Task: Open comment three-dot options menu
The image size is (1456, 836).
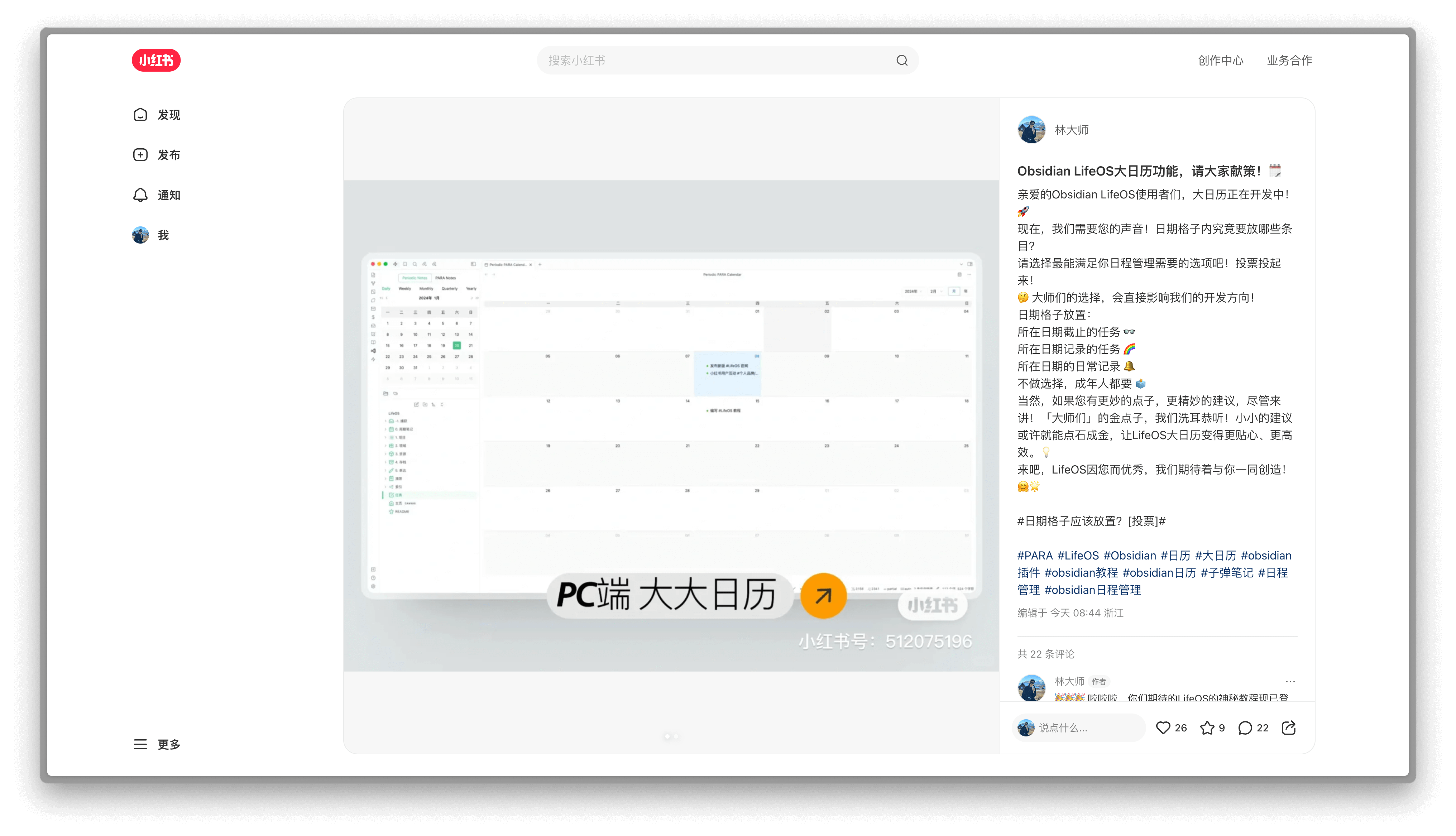Action: [x=1290, y=682]
